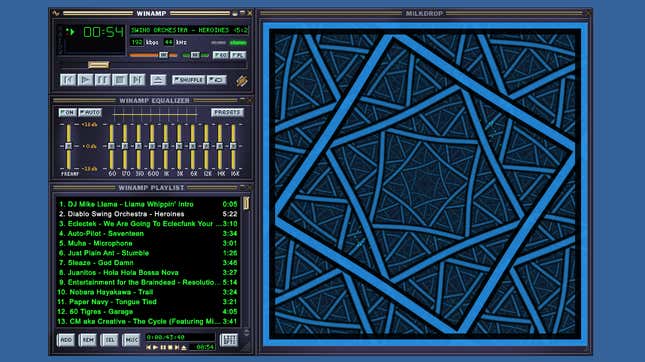Select Juanitos - Hola Hola Bossa Nova

(148, 272)
